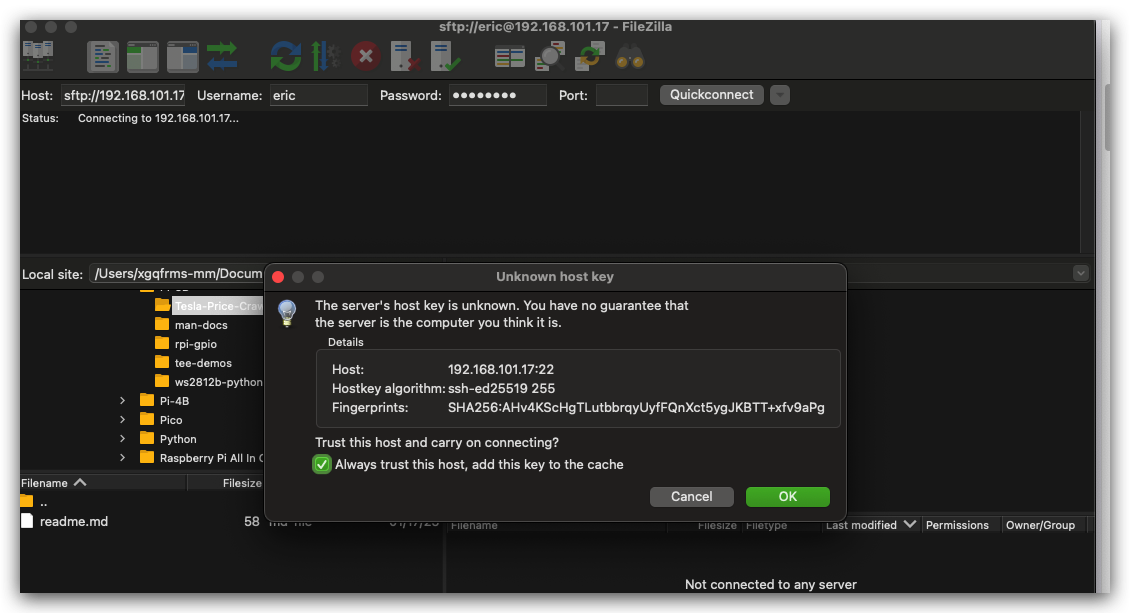Refresh file and folder lists
Screen dimensions: 1130x613
(x=285, y=56)
